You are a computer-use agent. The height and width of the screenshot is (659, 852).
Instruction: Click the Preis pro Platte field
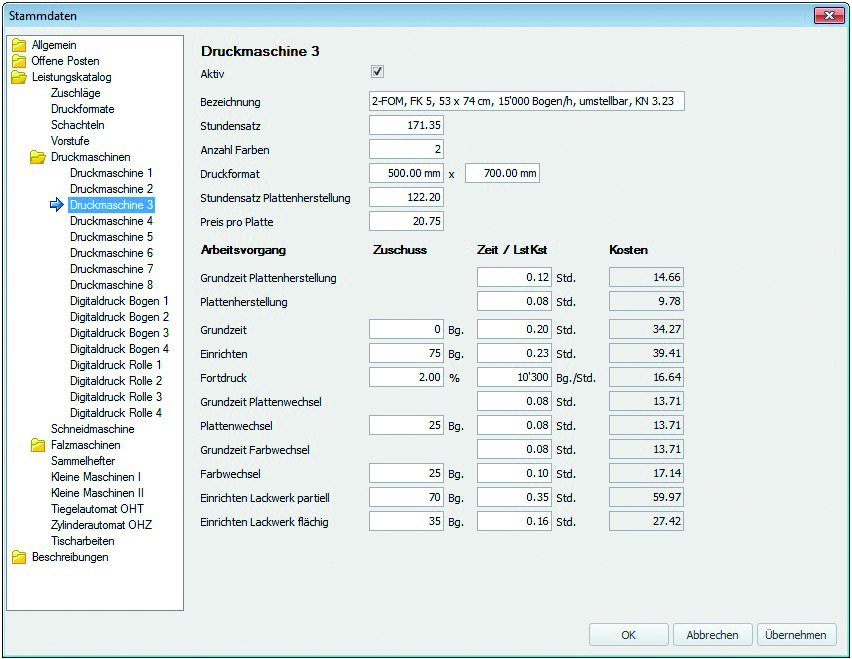pyautogui.click(x=406, y=221)
